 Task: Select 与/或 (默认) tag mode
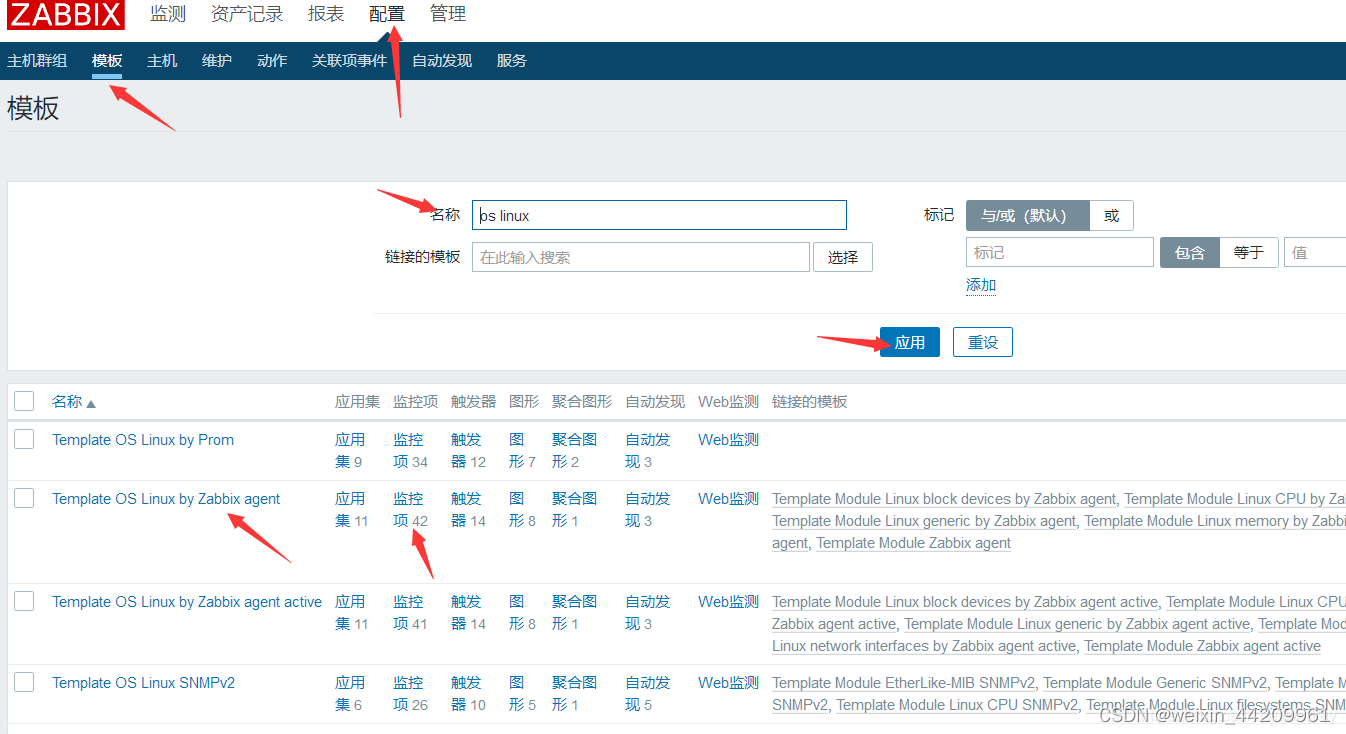point(1027,215)
